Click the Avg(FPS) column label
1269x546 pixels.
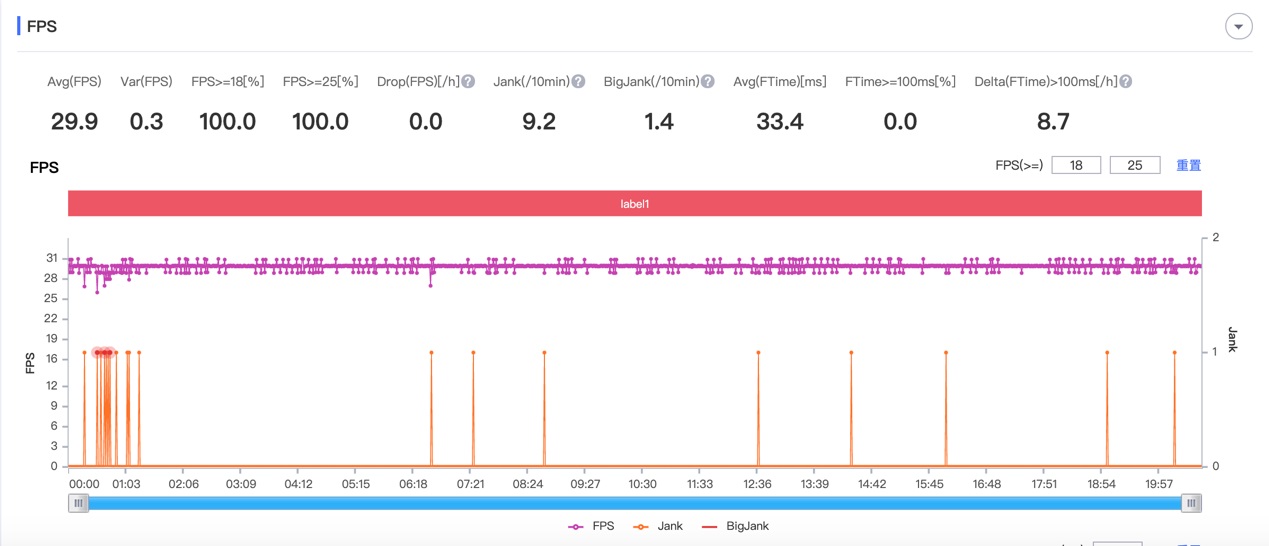(x=74, y=82)
